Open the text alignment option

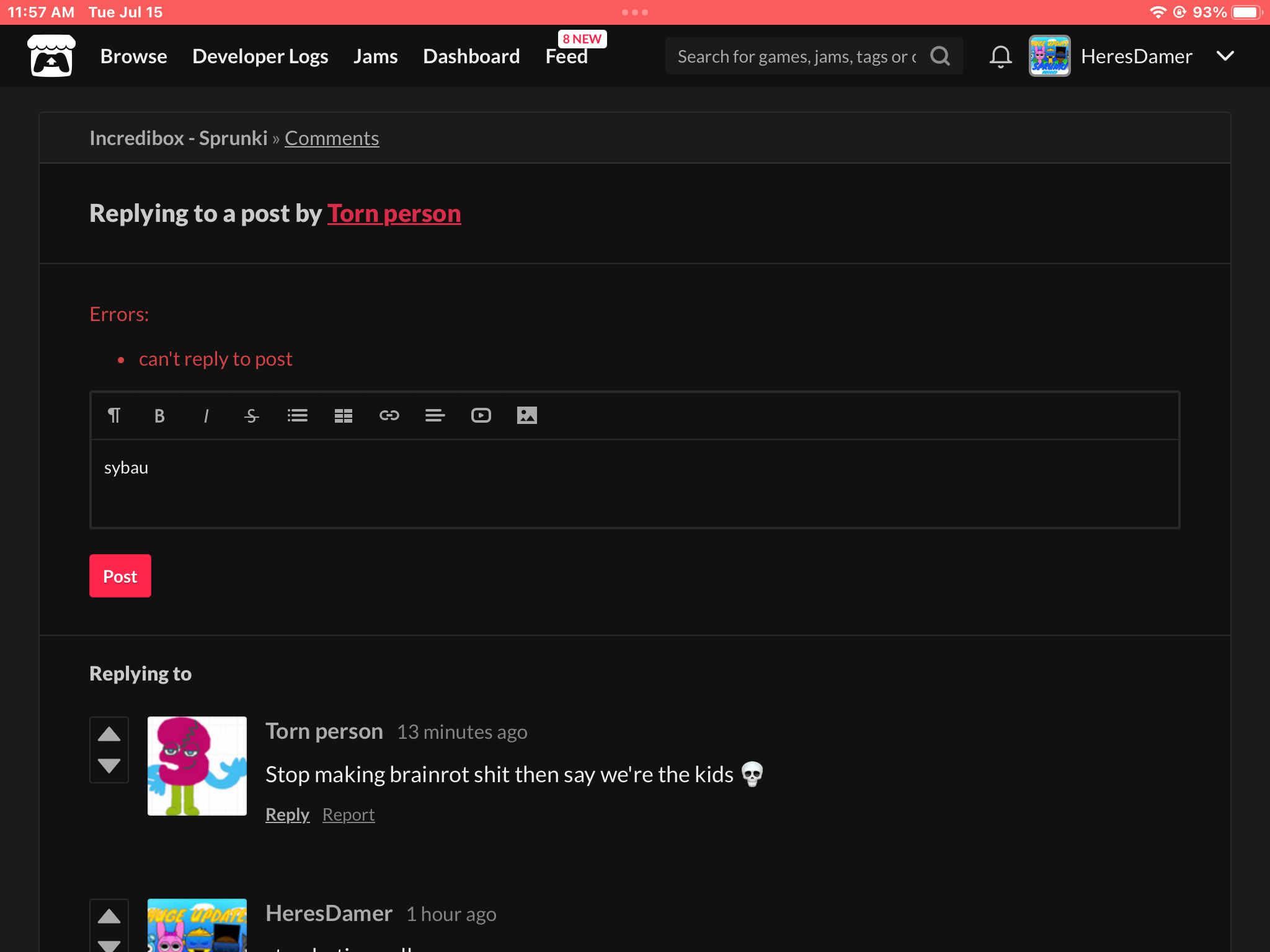pyautogui.click(x=435, y=415)
